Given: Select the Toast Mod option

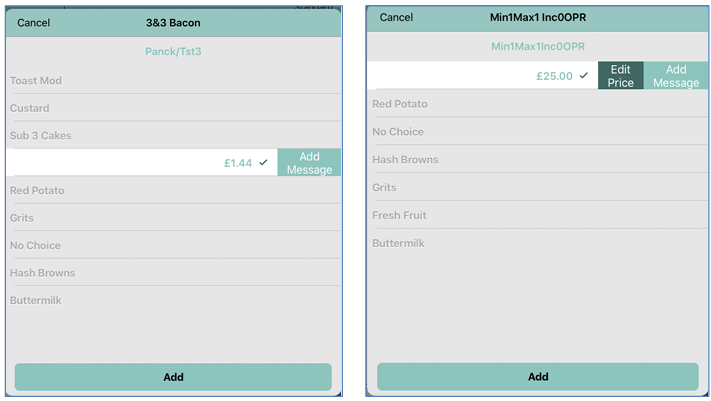Looking at the screenshot, I should 36,80.
